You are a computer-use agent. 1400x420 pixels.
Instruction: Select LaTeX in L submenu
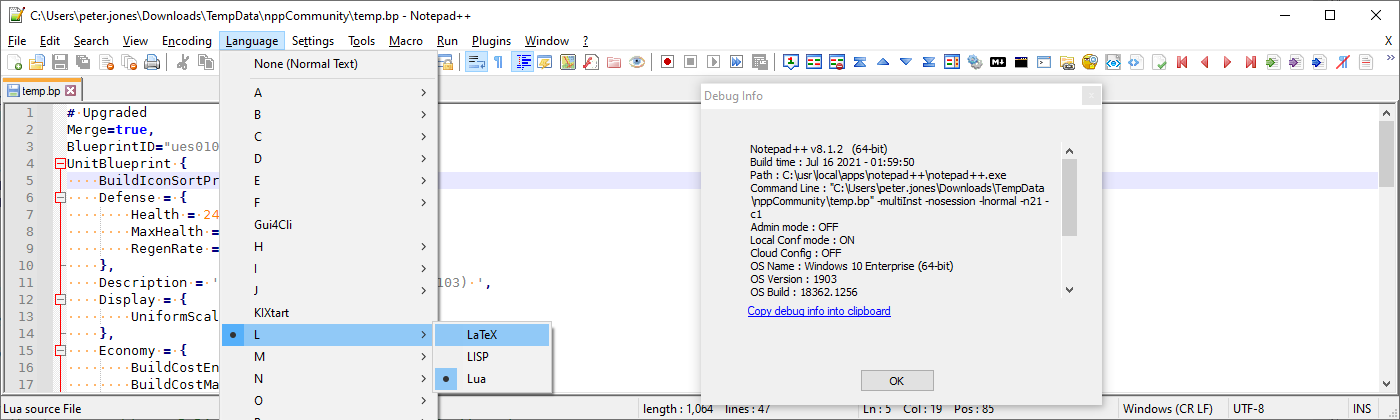pyautogui.click(x=492, y=334)
